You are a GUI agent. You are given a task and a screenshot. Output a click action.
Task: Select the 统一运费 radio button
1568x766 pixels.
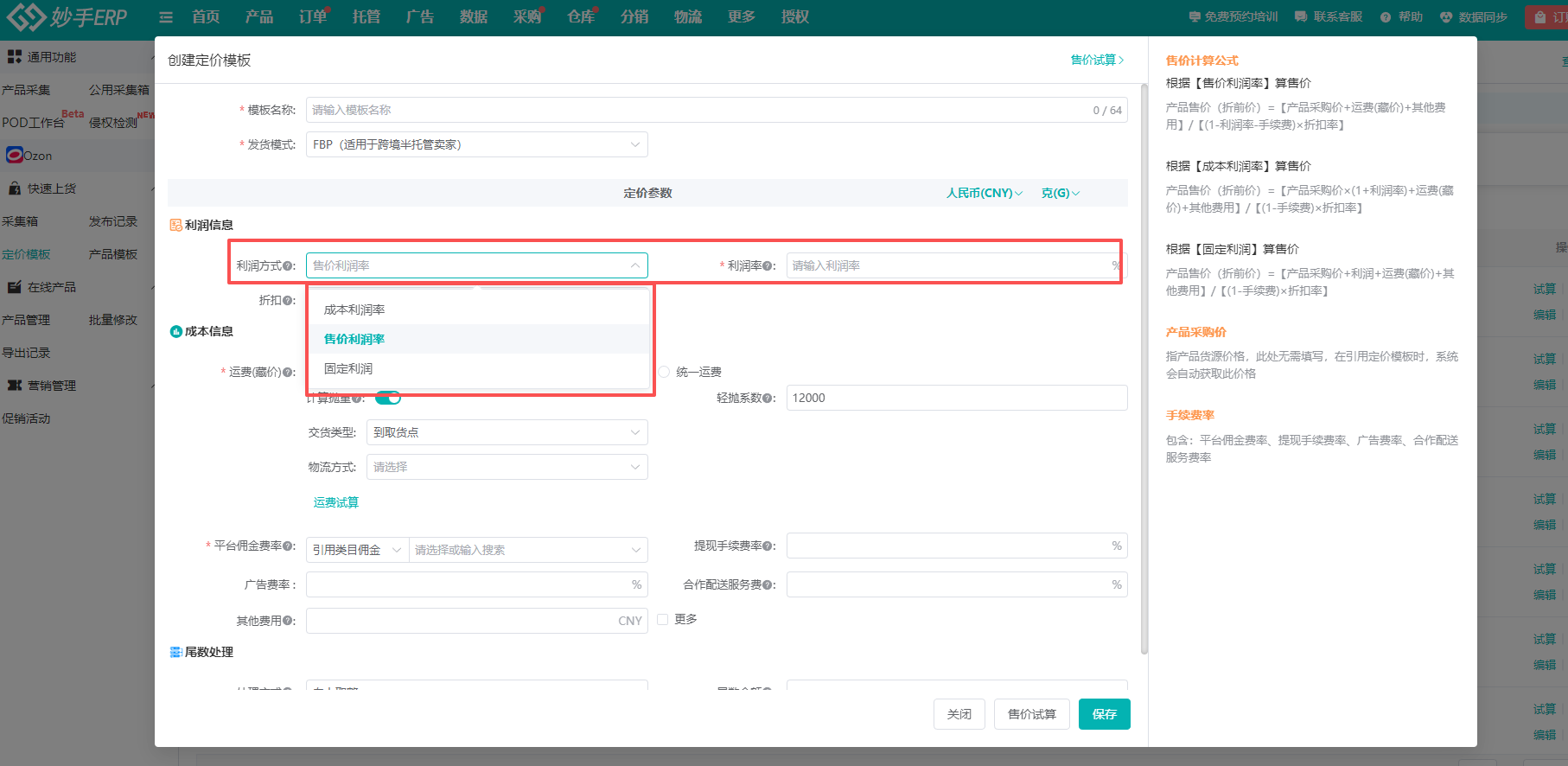664,372
